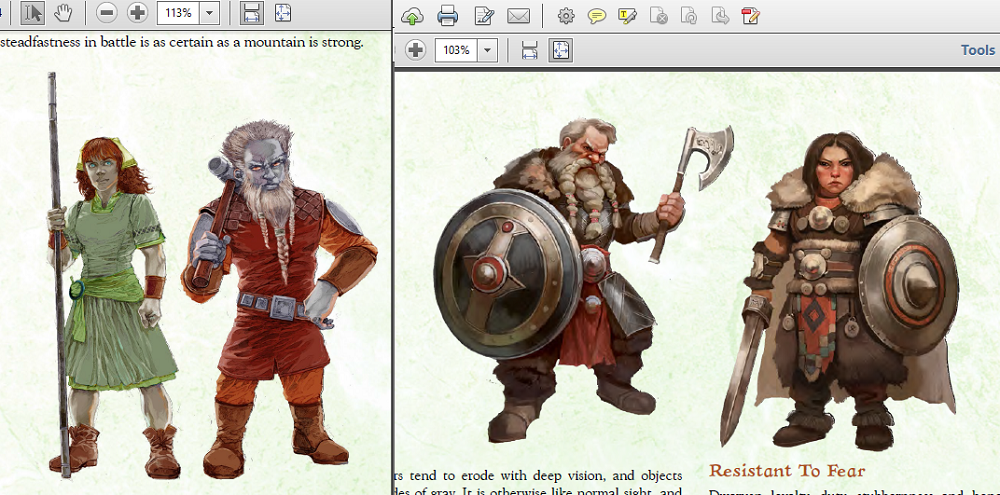Activate the Hand pan tool in left window
Viewport: 1000px width, 495px height.
(62, 13)
